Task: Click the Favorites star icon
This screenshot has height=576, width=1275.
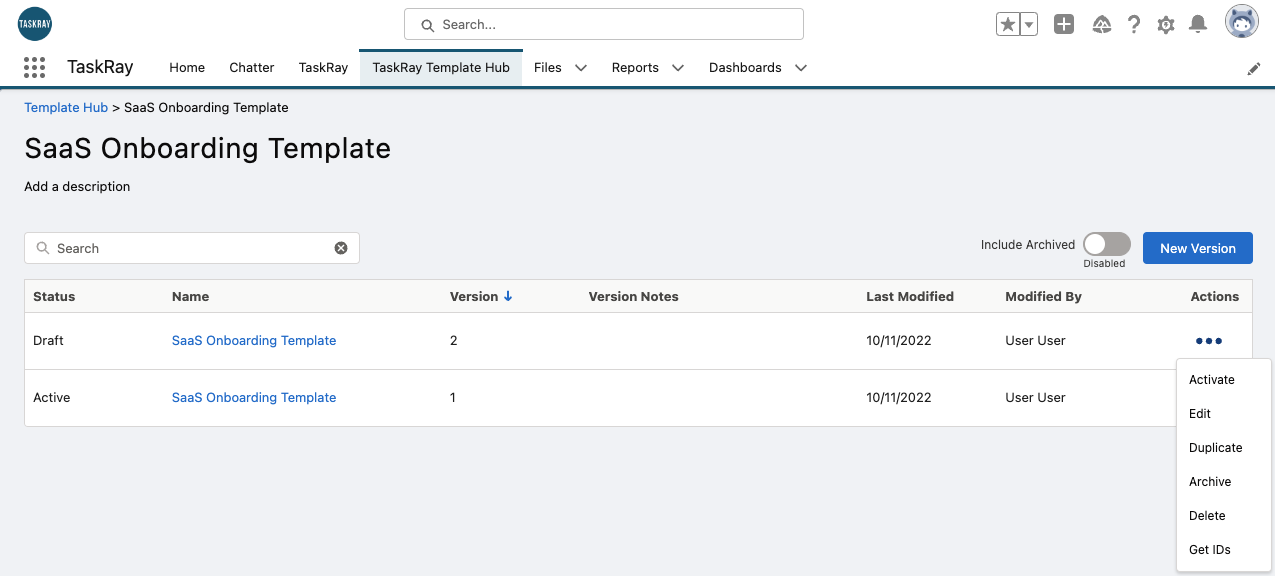Action: (x=1007, y=24)
